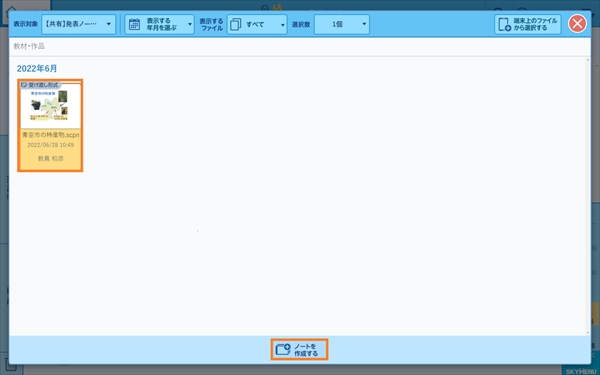Open the すべて file type dropdown

(257, 24)
